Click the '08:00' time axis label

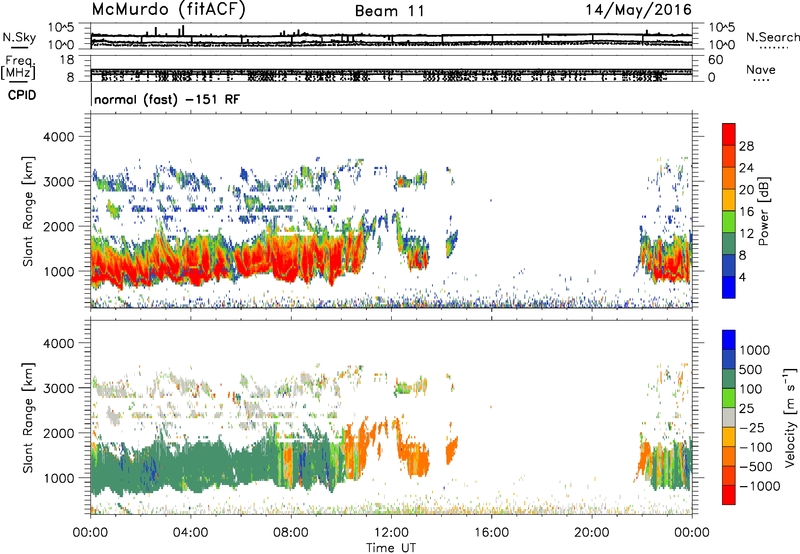pyautogui.click(x=291, y=533)
